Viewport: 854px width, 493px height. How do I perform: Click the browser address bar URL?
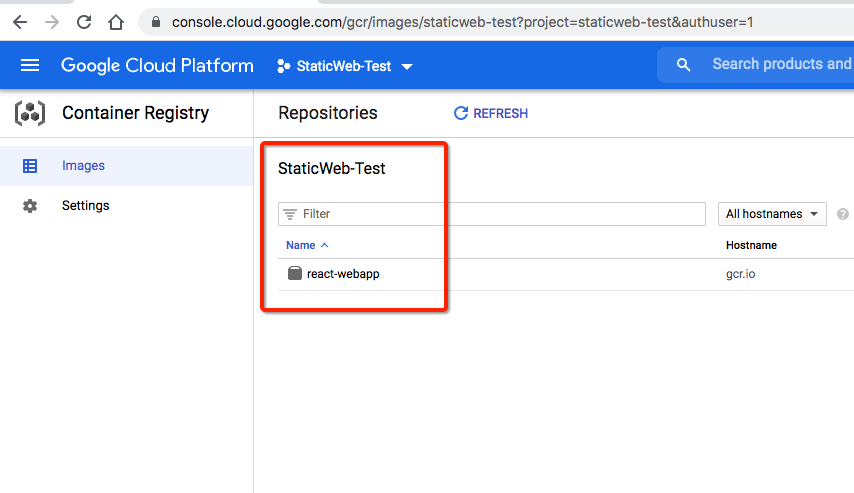(460, 21)
